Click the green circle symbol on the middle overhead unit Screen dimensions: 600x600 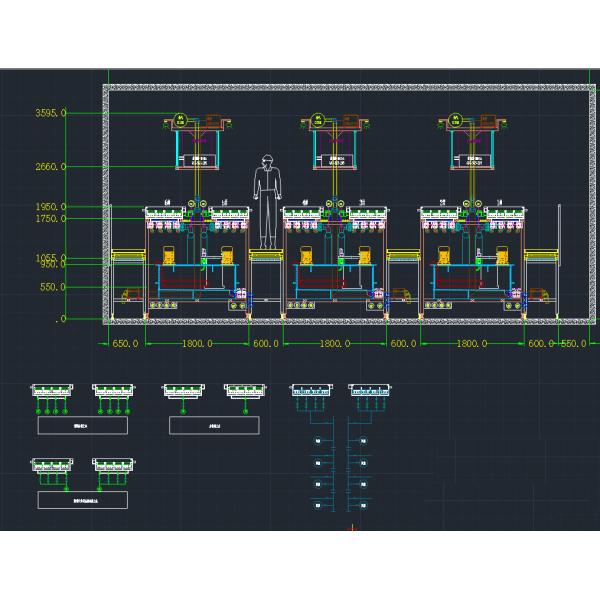coord(318,120)
